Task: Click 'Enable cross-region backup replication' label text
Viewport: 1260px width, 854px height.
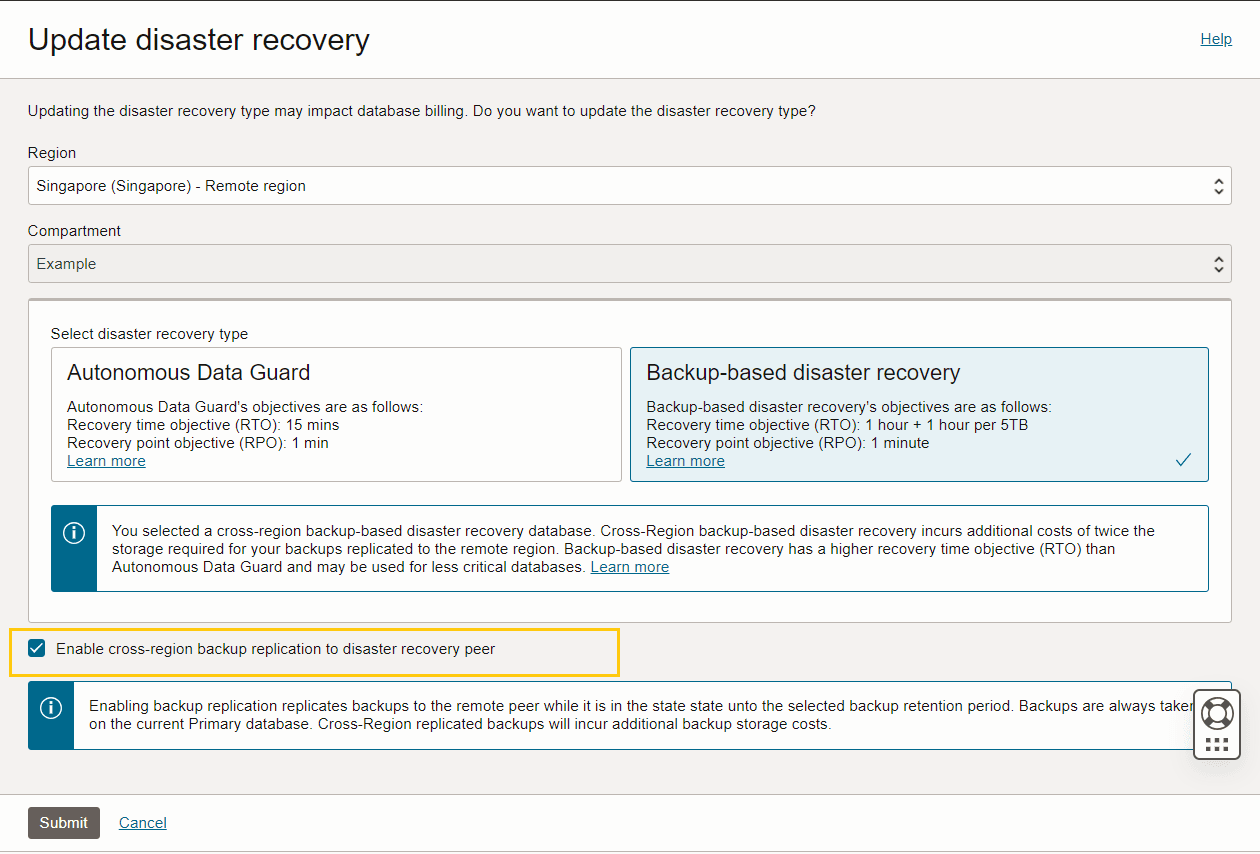Action: coord(276,649)
